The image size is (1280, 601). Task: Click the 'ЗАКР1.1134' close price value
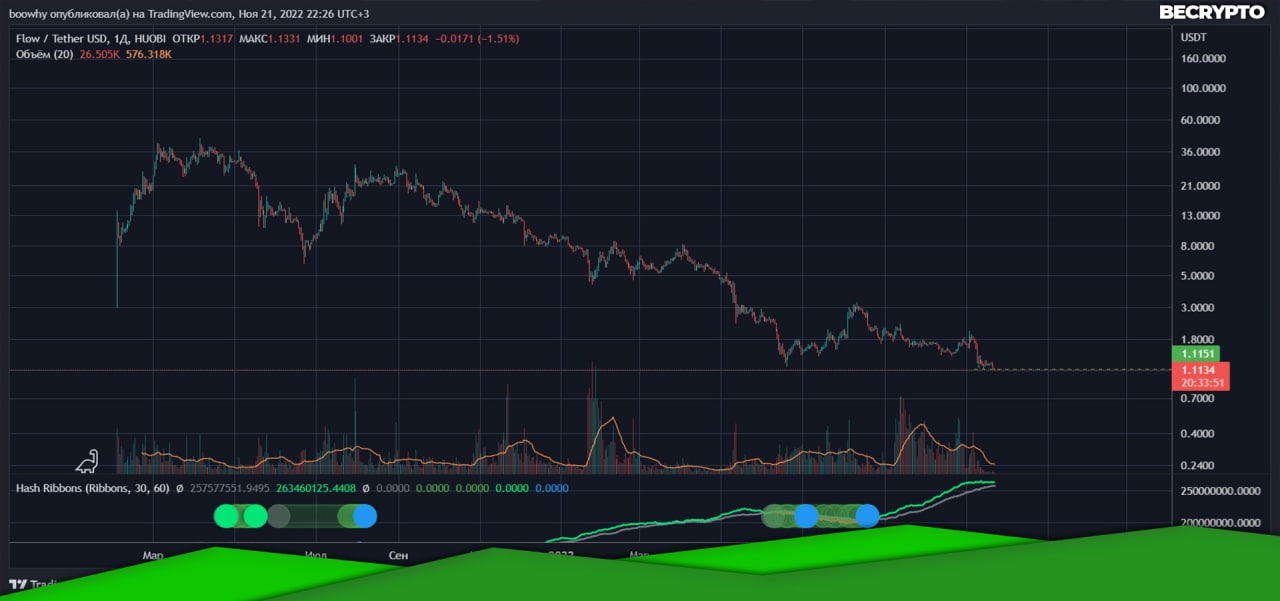[397, 38]
